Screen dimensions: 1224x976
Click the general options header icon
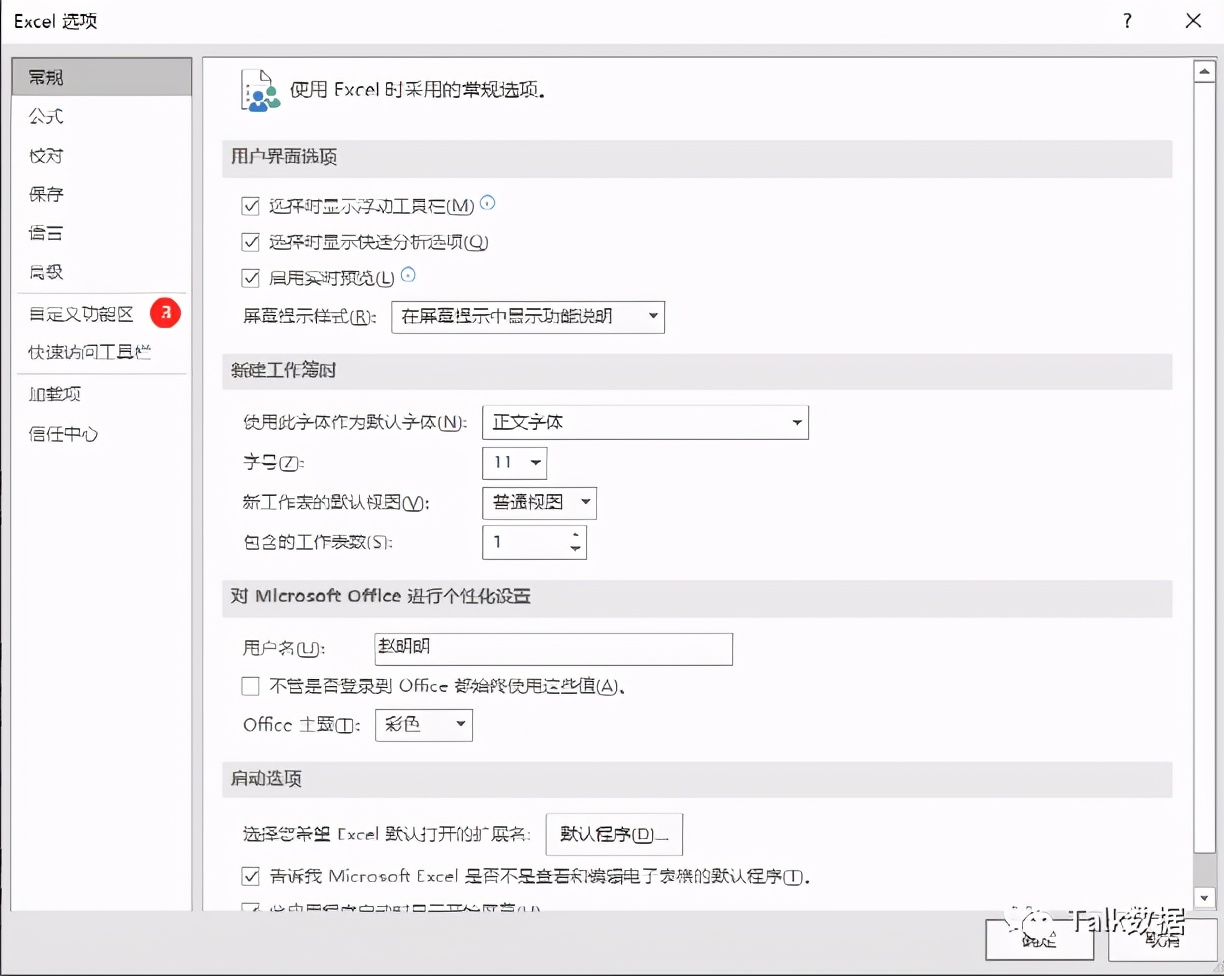coord(260,90)
